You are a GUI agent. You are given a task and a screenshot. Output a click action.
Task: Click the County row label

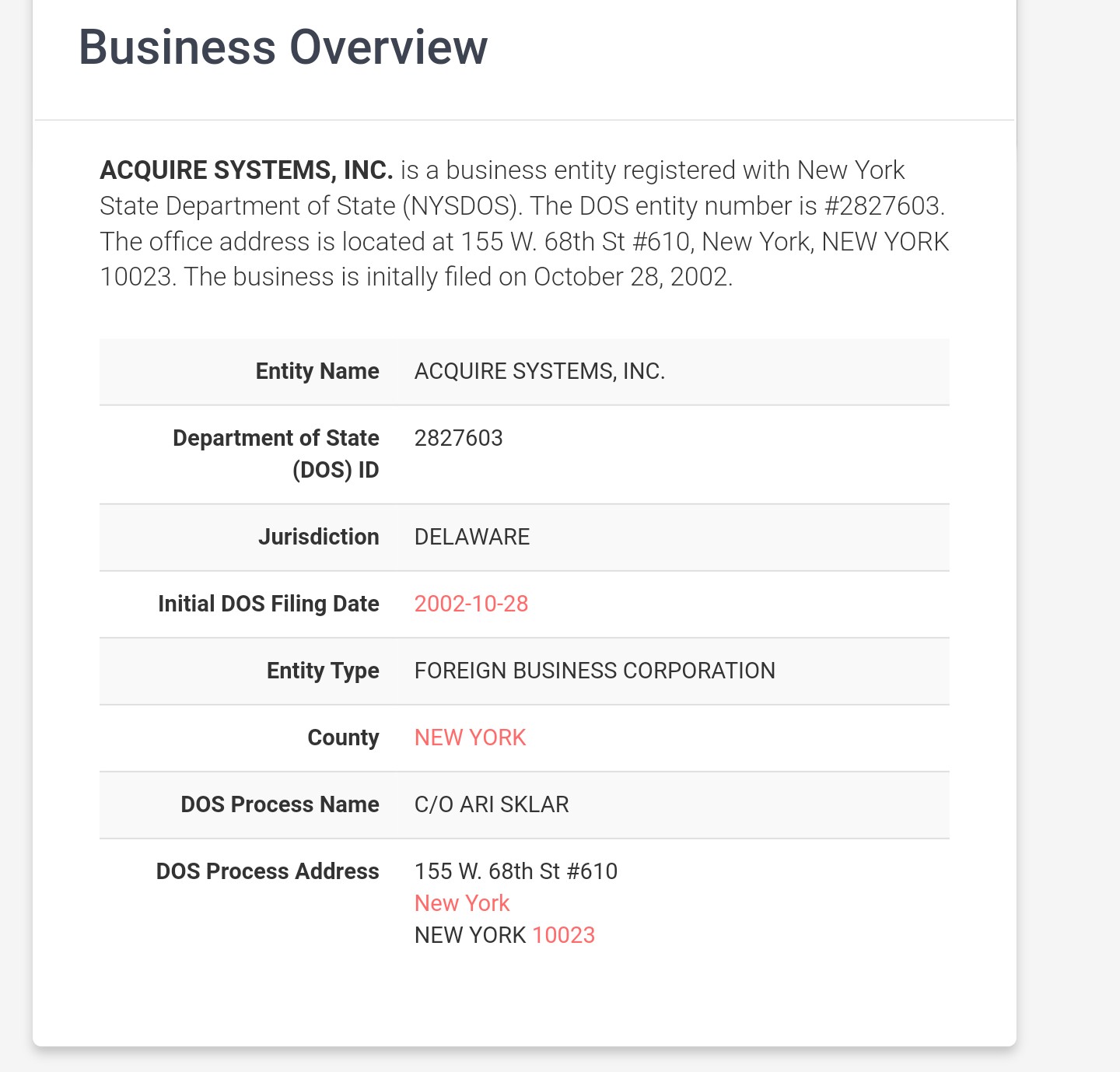(343, 737)
